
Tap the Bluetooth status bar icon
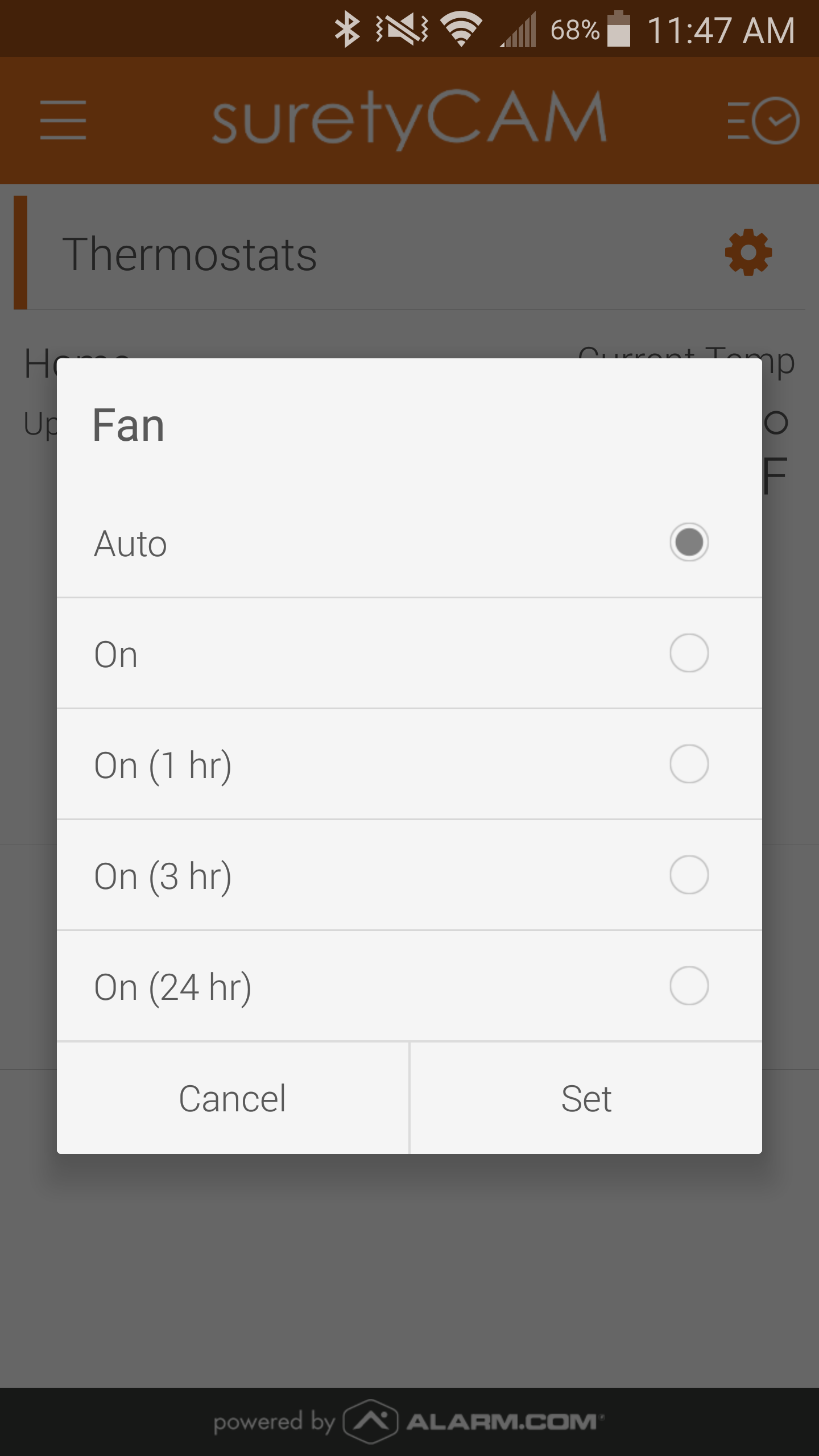point(347,30)
